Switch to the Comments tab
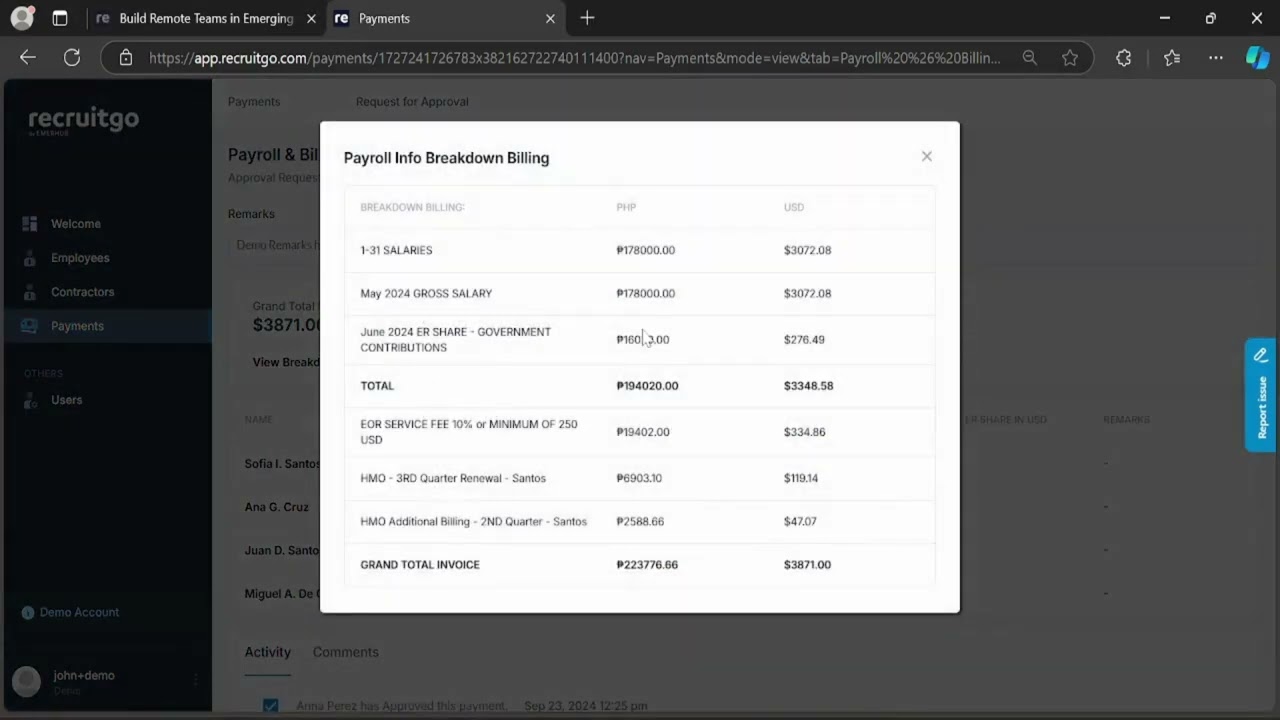 (x=346, y=652)
